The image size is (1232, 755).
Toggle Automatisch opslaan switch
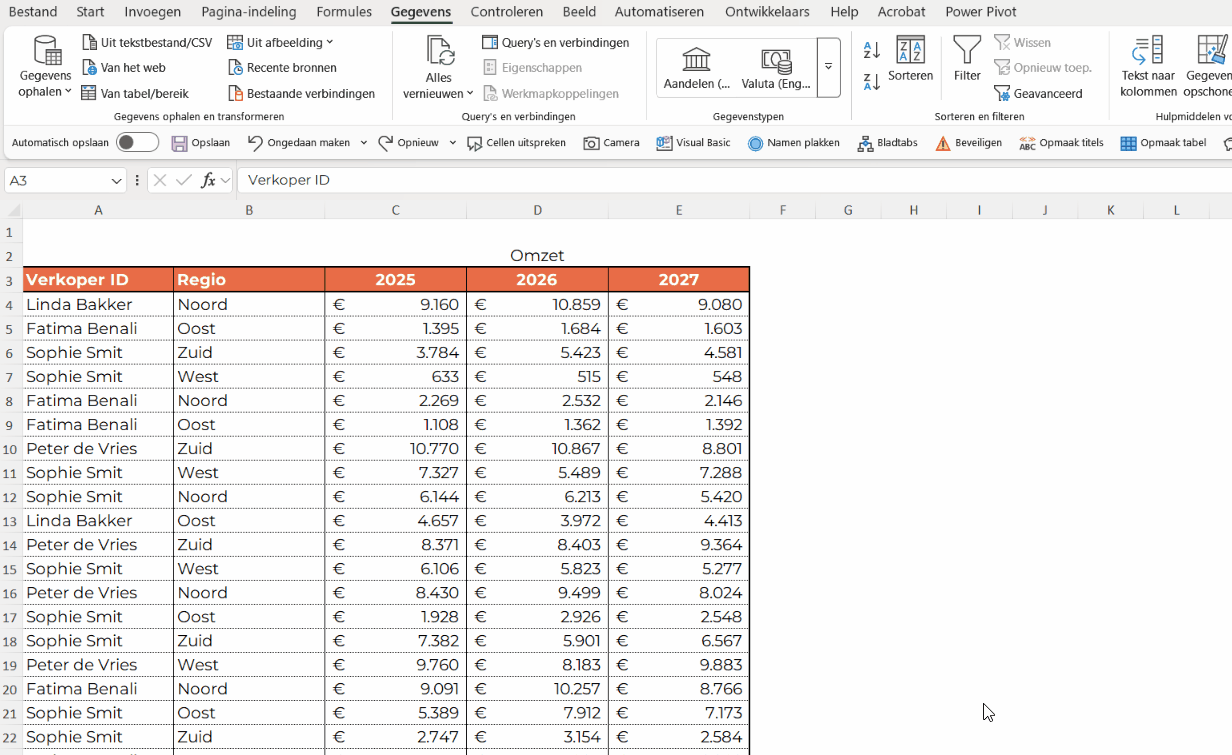(138, 143)
